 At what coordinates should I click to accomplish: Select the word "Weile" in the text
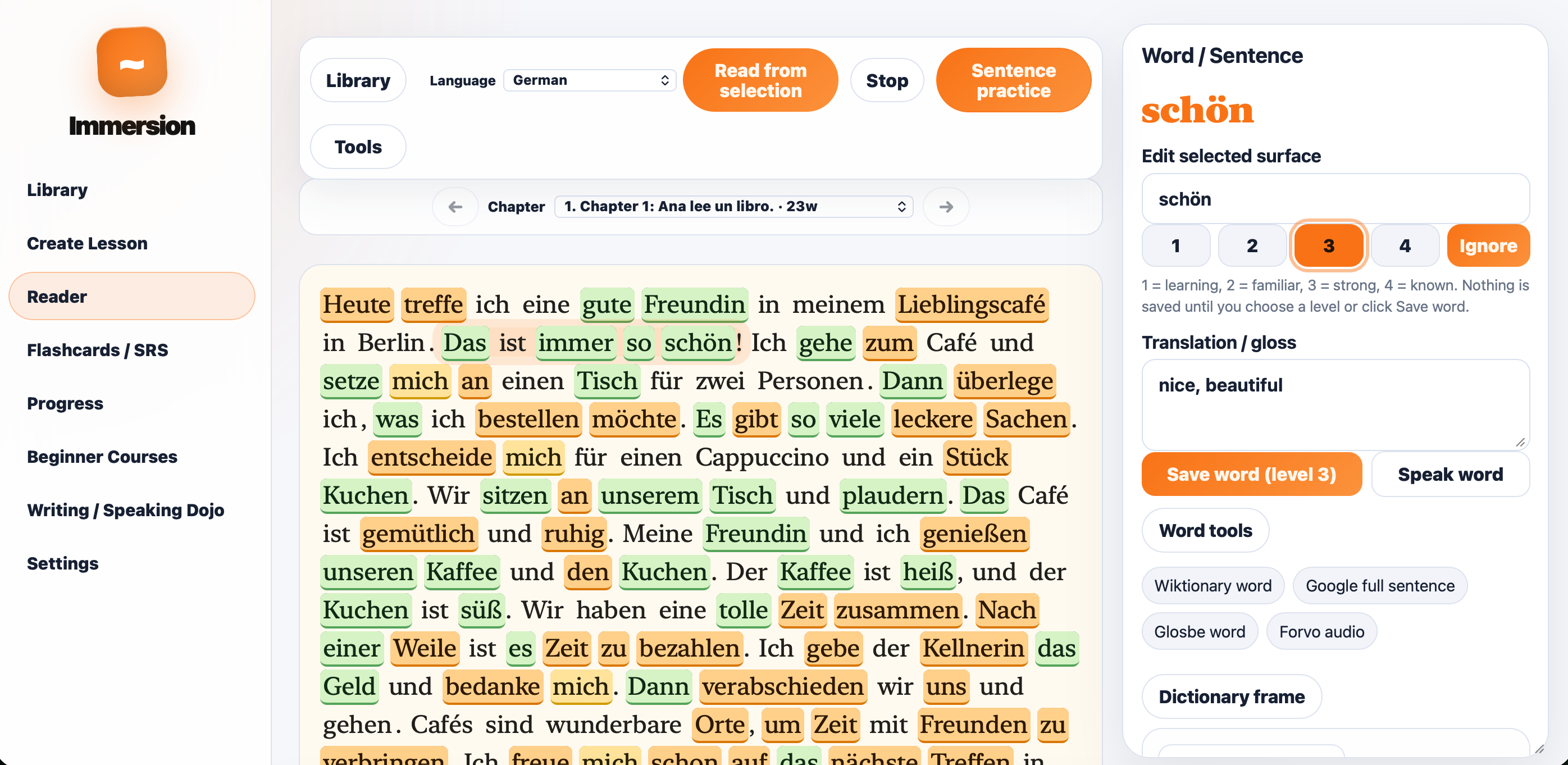(424, 648)
